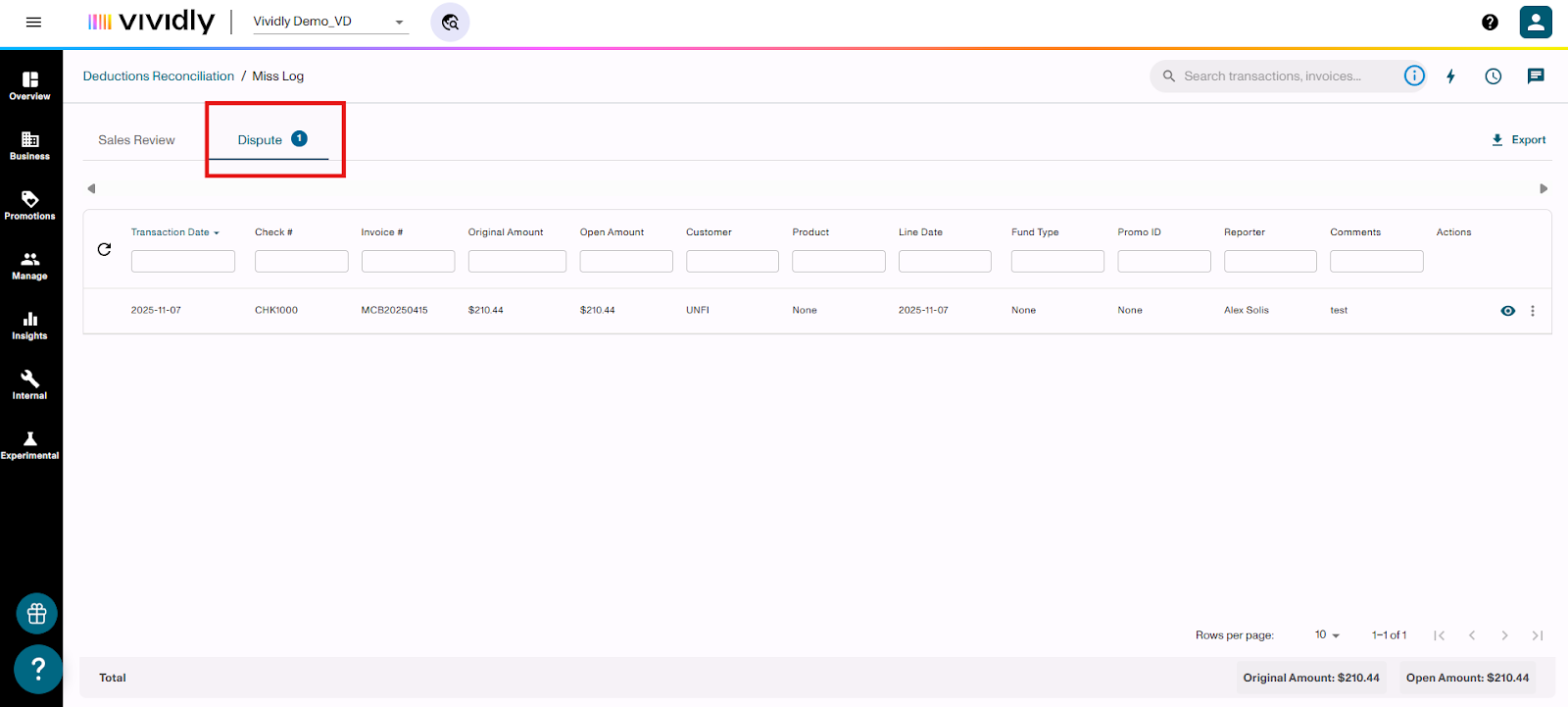Open the three-dot actions menu for CHK1000
The width and height of the screenshot is (1568, 707).
1533,311
